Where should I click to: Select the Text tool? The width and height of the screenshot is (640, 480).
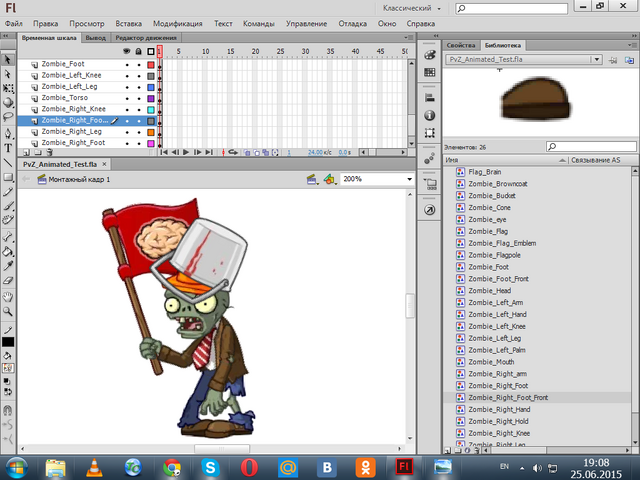coord(8,148)
